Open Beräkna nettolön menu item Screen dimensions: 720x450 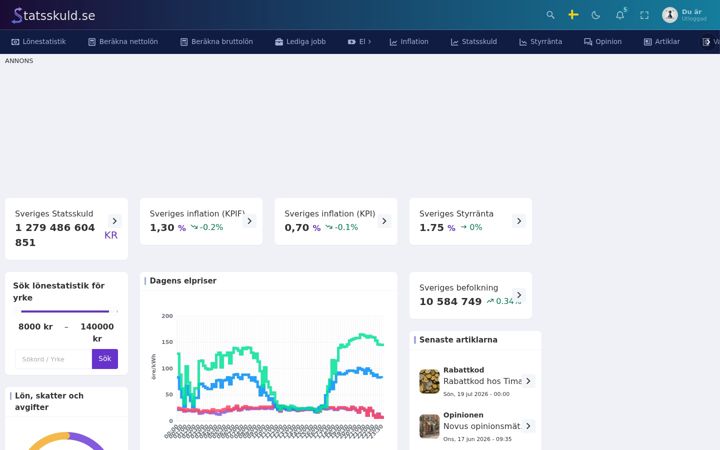coord(123,42)
